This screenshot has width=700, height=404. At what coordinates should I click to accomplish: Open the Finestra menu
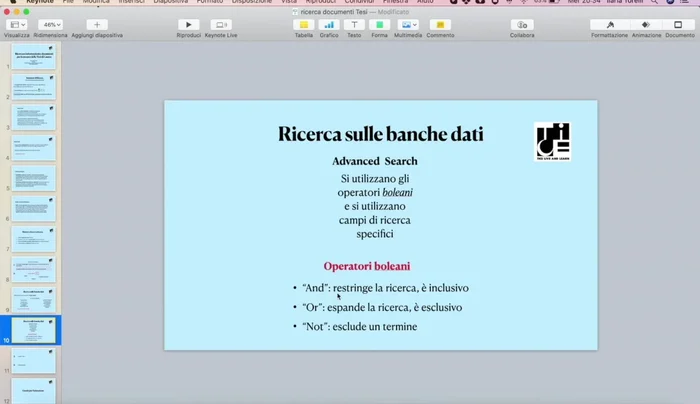[x=395, y=2]
